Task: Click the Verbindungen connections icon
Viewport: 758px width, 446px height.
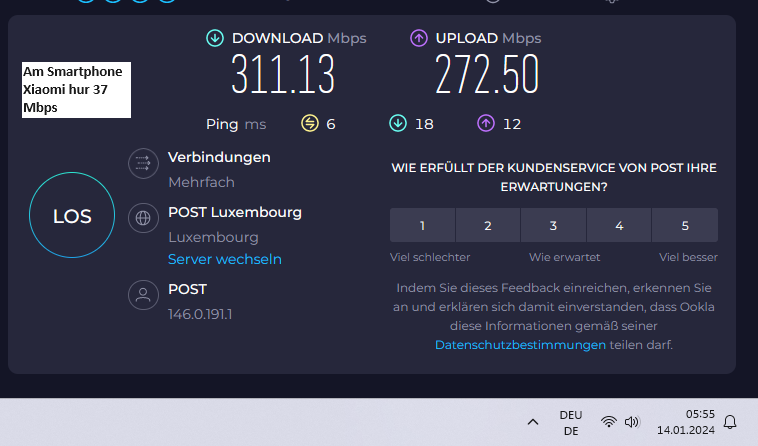Action: pos(143,163)
